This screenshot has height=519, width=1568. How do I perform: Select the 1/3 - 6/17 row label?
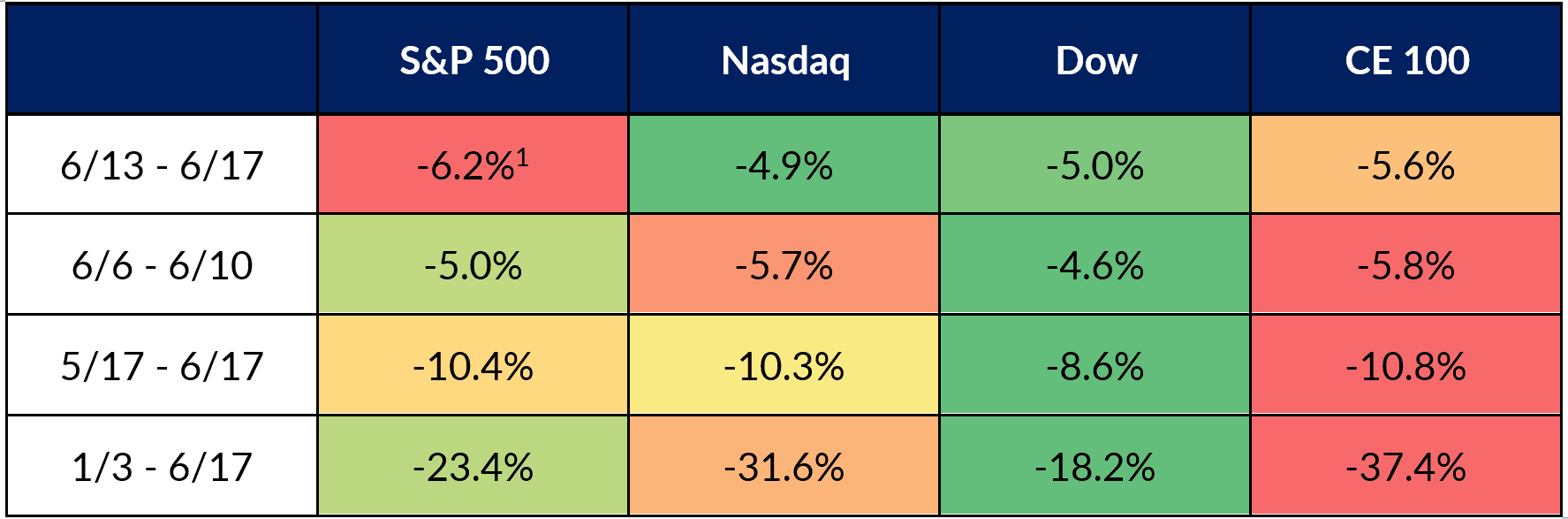tap(162, 466)
